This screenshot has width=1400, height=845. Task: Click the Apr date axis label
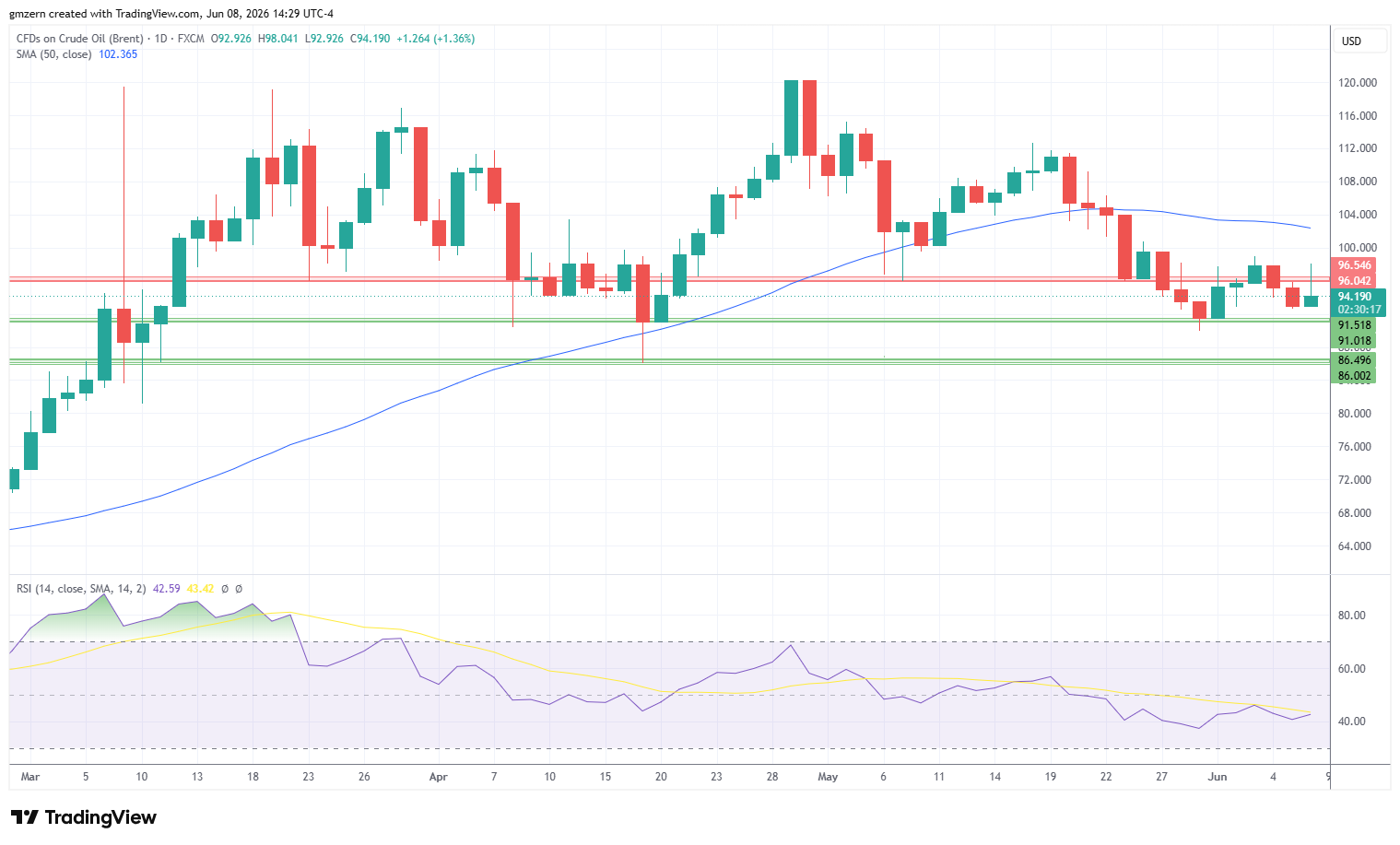439,777
